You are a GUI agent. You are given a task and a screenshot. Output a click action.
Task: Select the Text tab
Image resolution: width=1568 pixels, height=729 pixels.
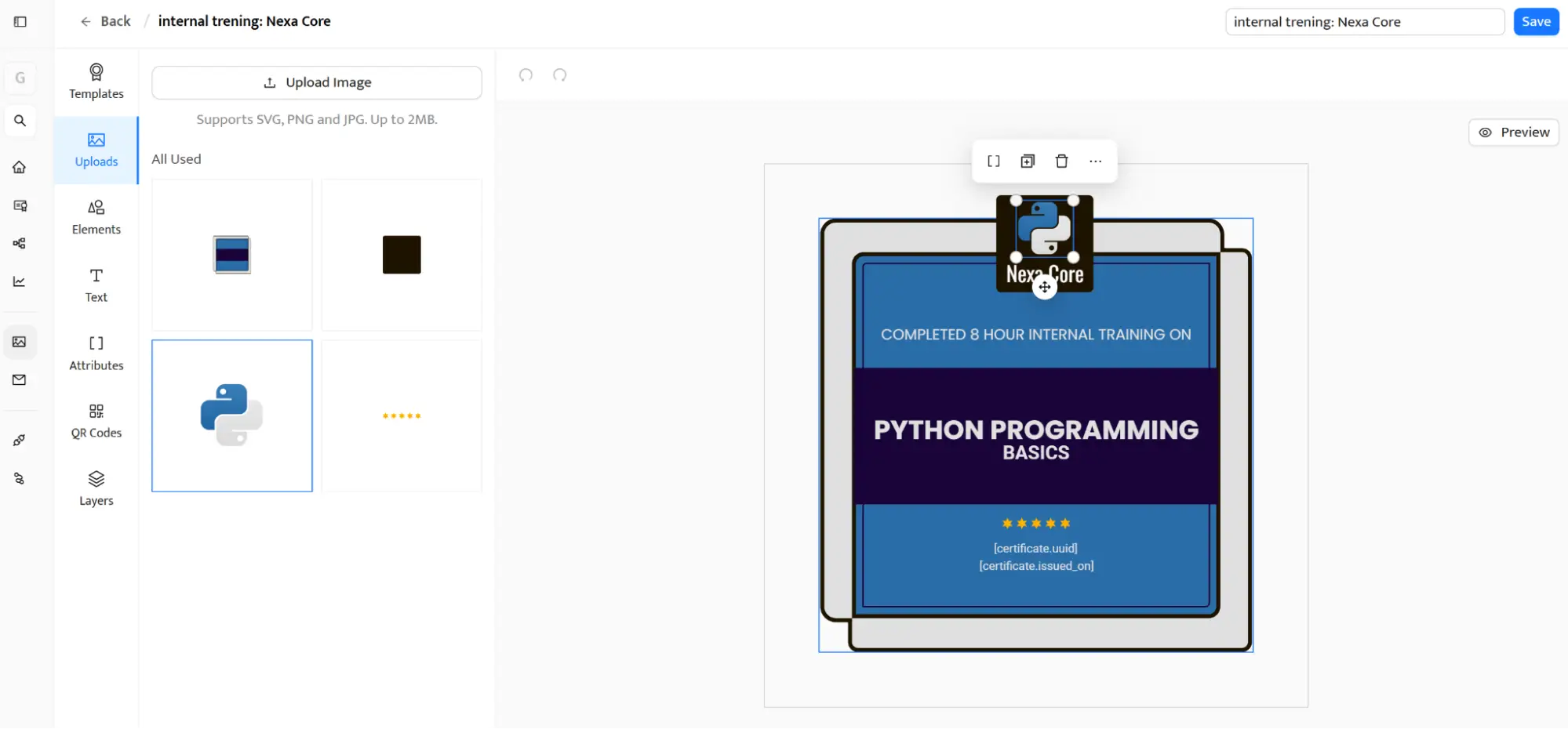[96, 286]
